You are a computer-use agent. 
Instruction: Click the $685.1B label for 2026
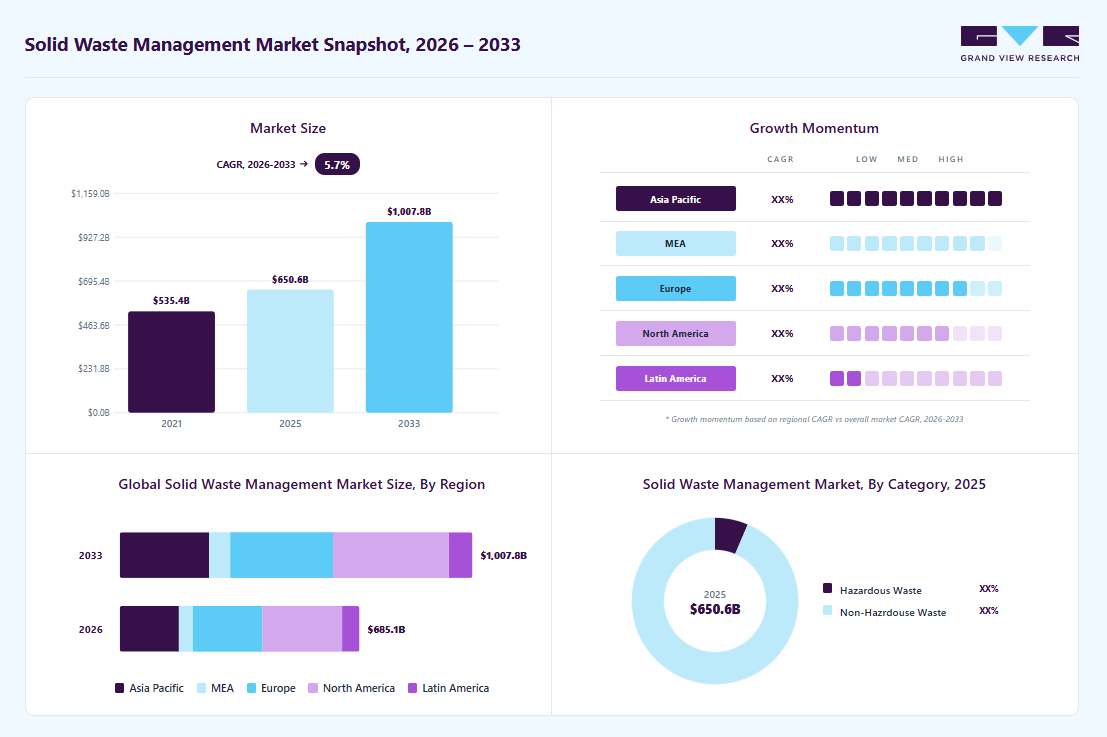[x=386, y=630]
